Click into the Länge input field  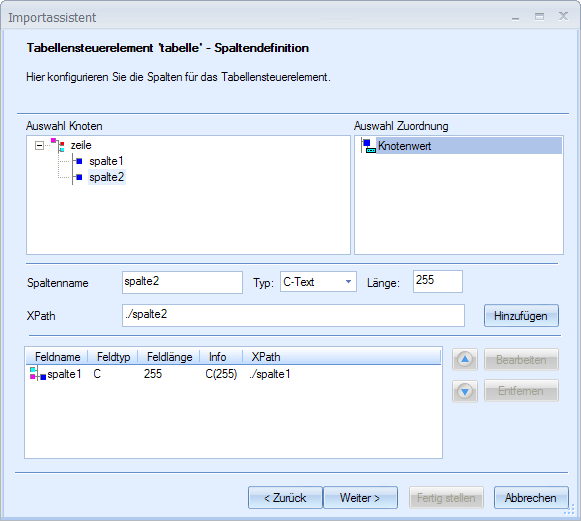[x=438, y=281]
